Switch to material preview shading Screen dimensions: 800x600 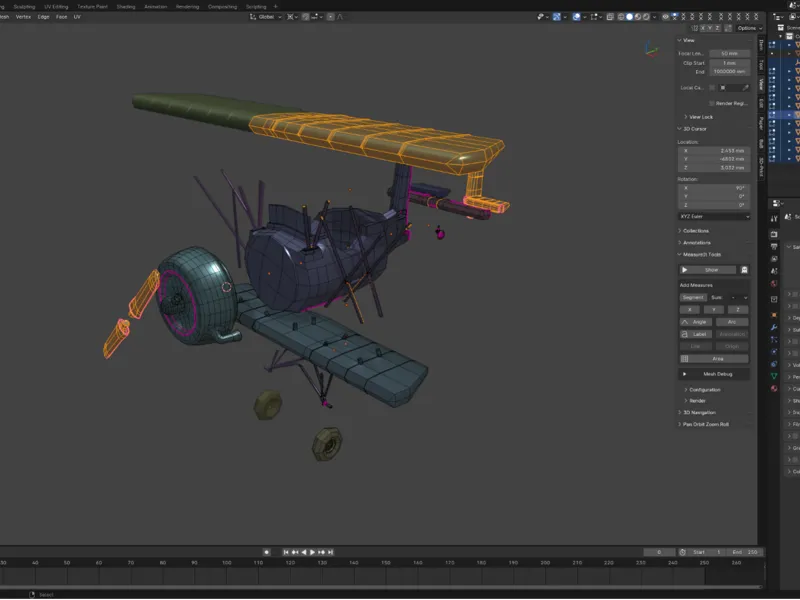638,17
